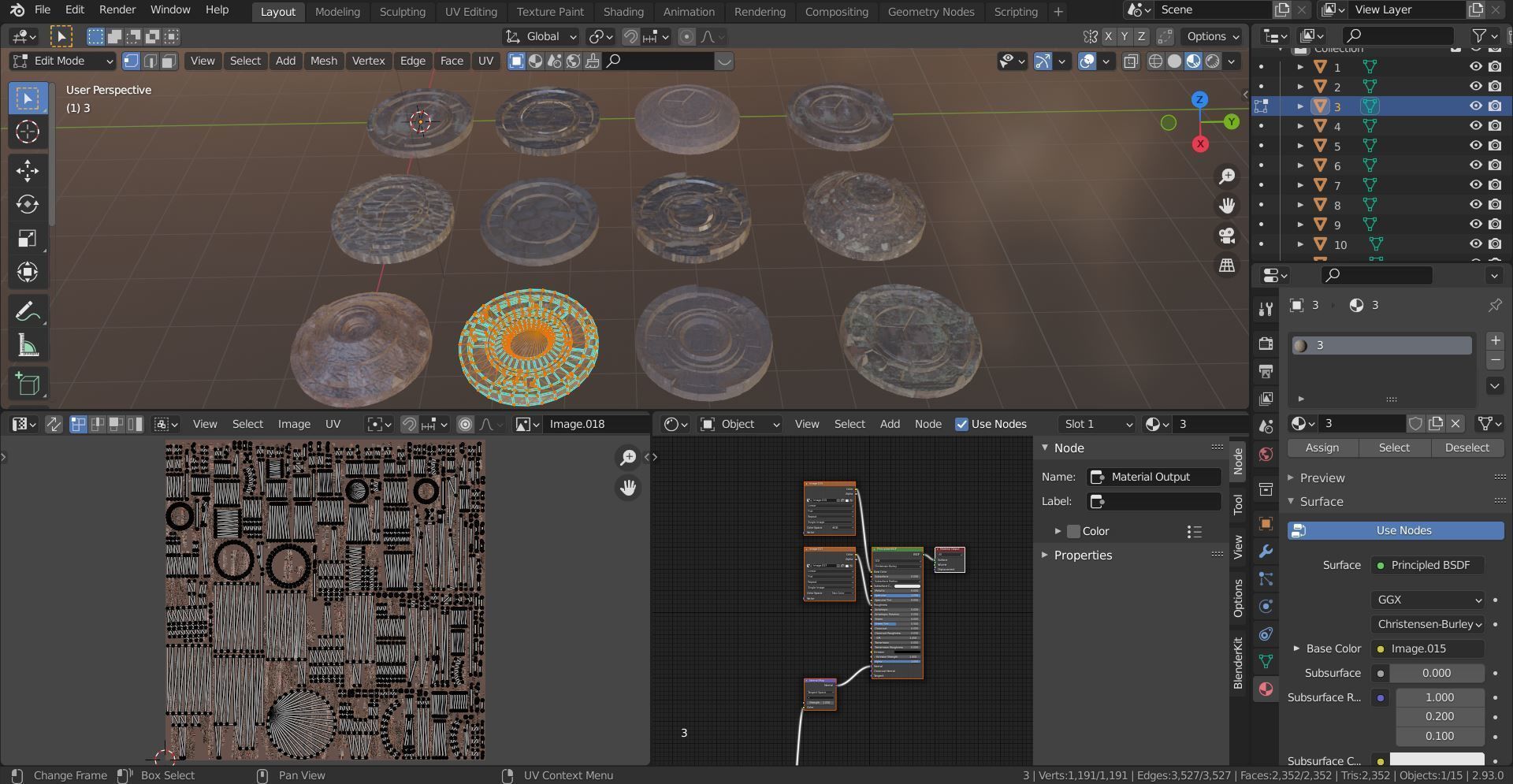Open the Options dropdown

point(1212,37)
